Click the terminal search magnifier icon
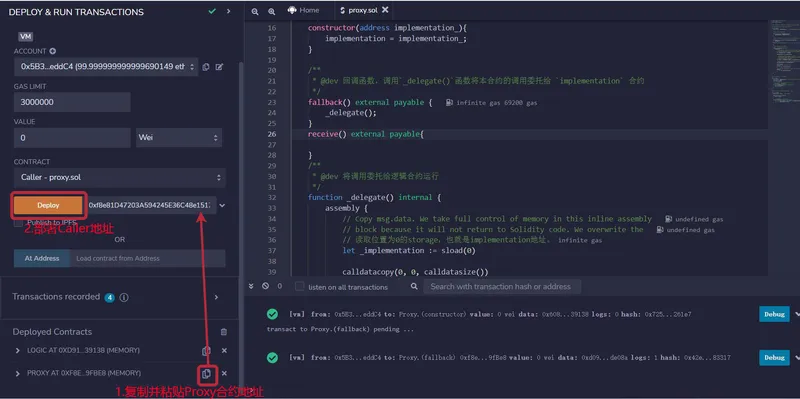 (414, 287)
